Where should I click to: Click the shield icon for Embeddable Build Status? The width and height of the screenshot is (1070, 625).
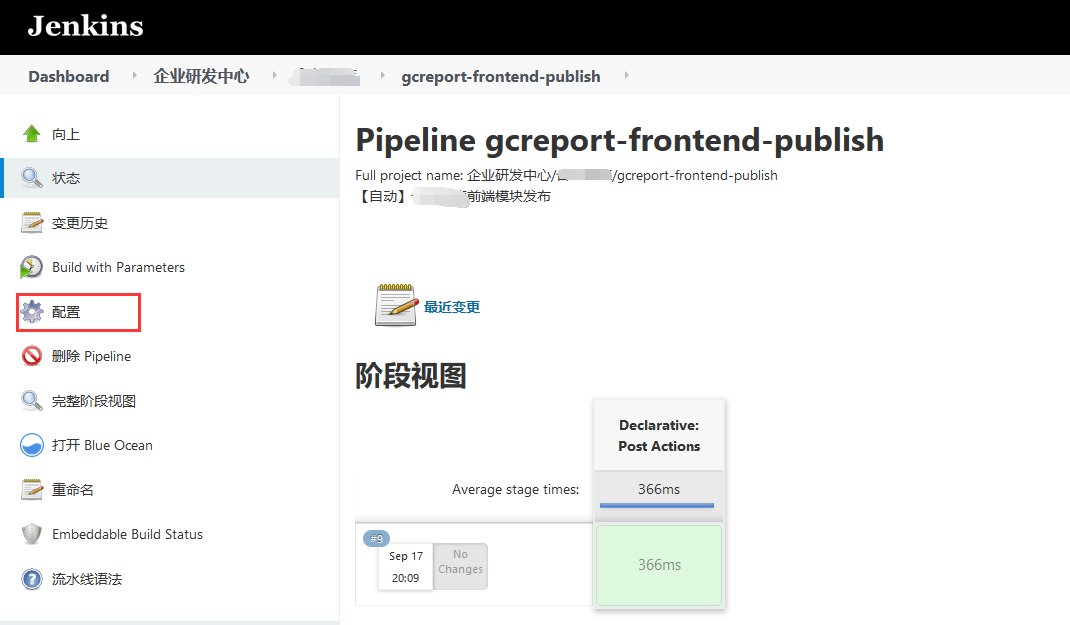click(31, 534)
